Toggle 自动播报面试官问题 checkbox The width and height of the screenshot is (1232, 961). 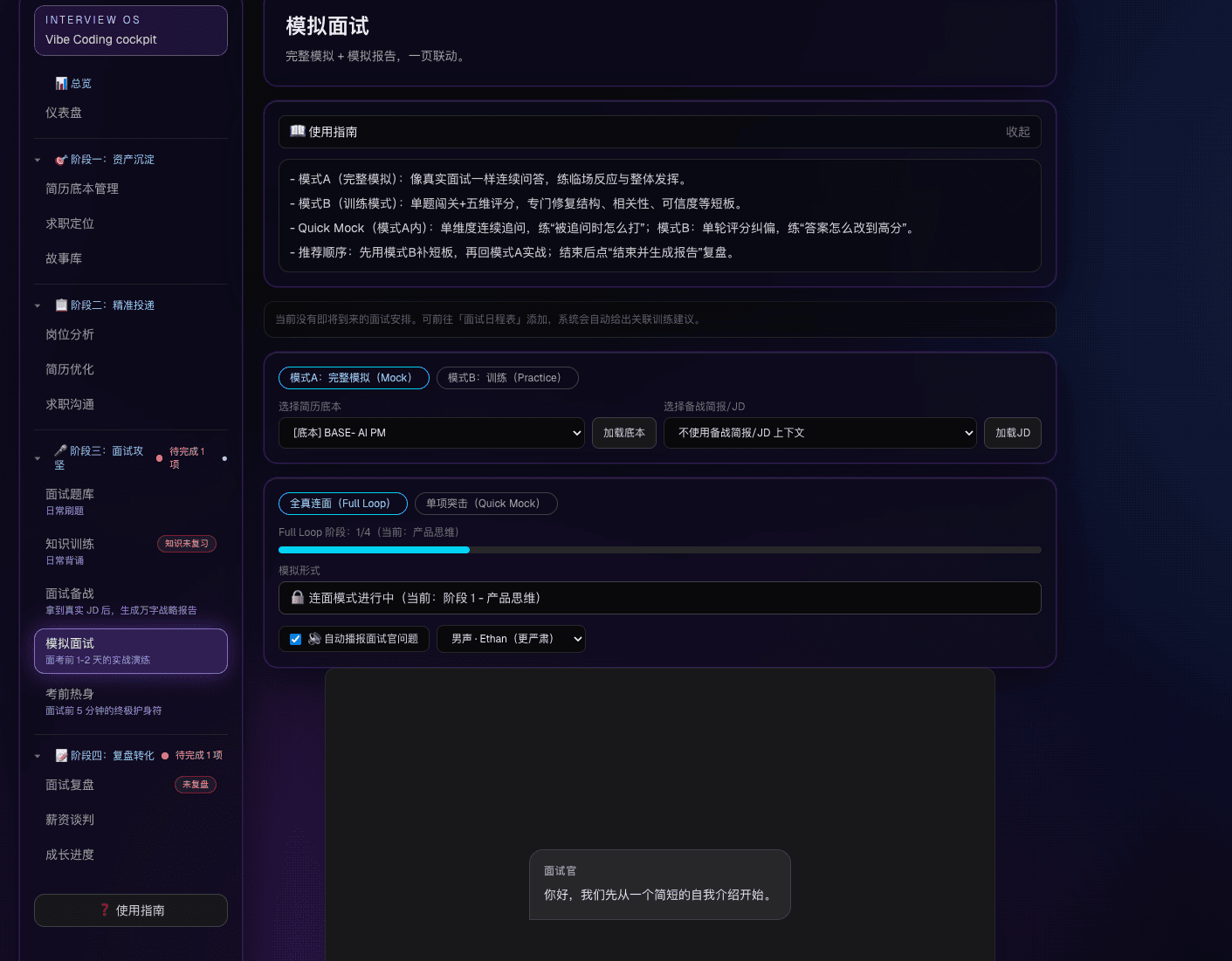pos(295,639)
